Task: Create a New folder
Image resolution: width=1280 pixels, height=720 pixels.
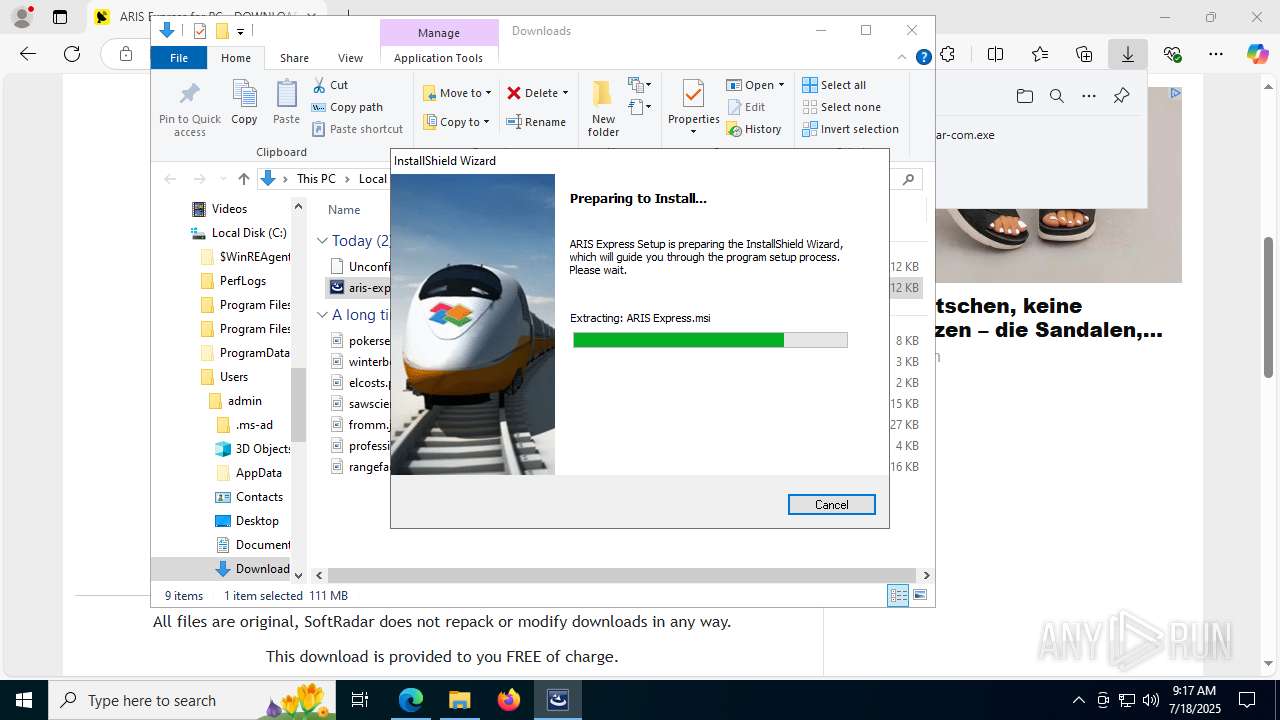Action: pos(603,108)
